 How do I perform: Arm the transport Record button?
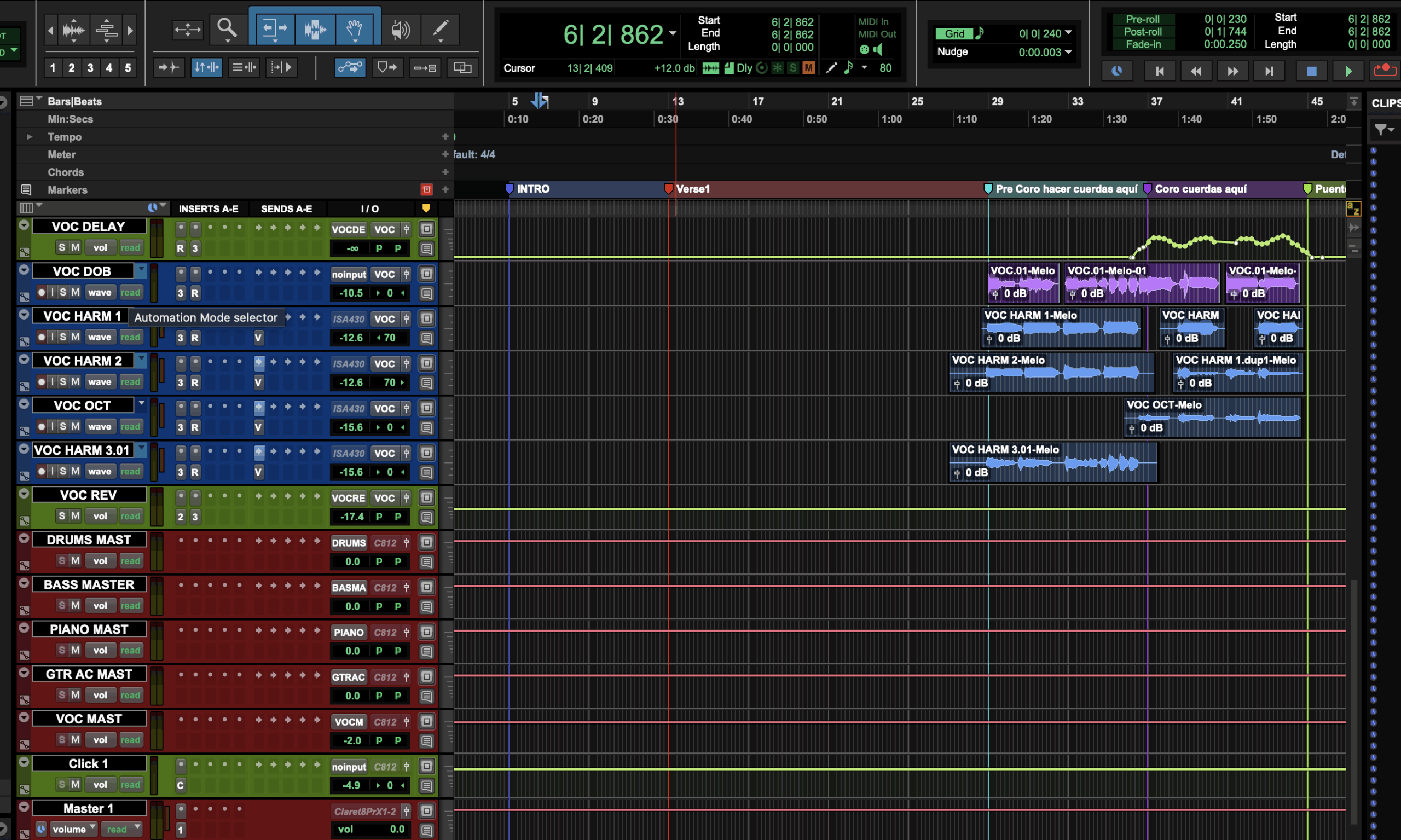1385,71
